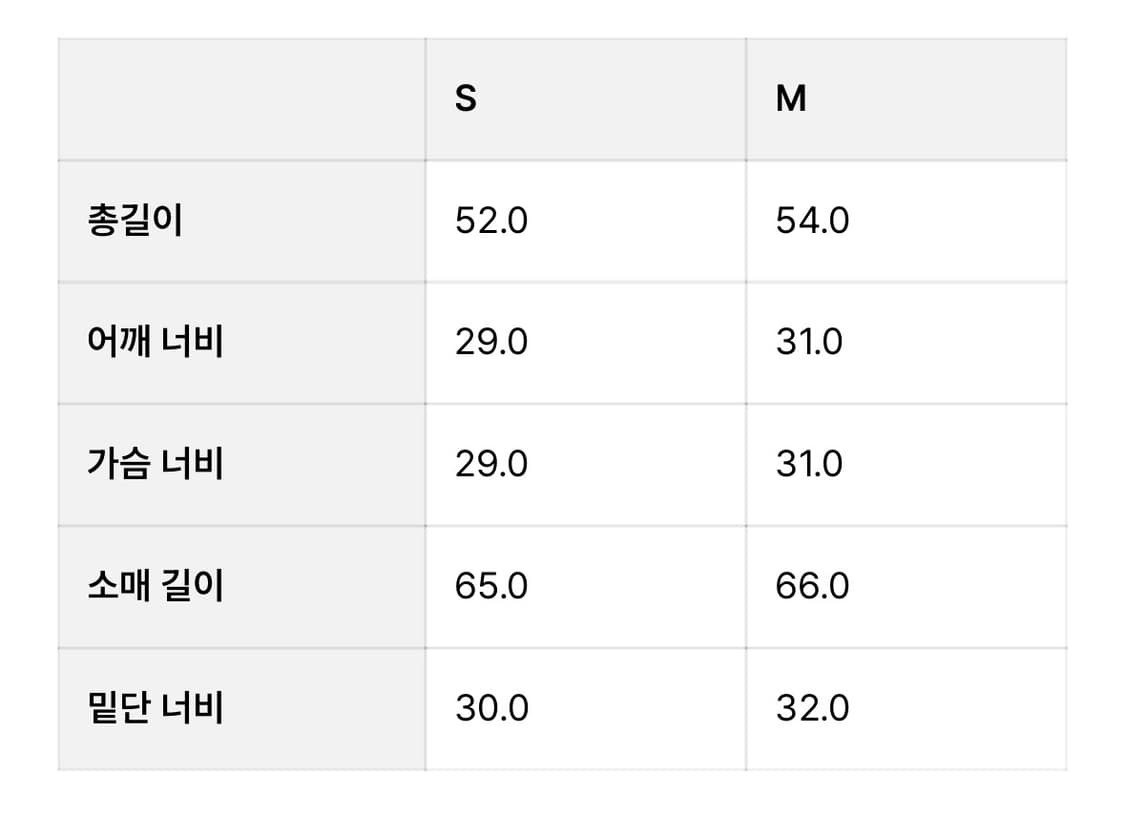Click the S size column header

click(466, 99)
